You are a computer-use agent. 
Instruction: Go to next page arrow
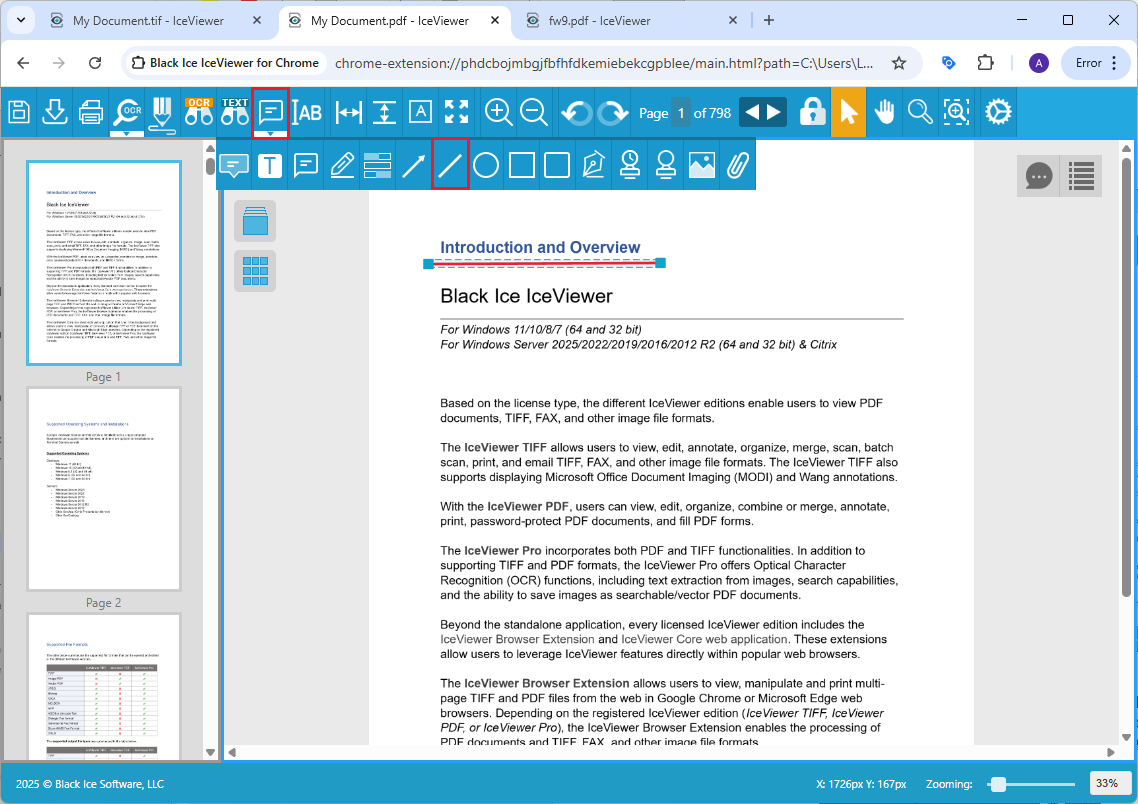(774, 112)
